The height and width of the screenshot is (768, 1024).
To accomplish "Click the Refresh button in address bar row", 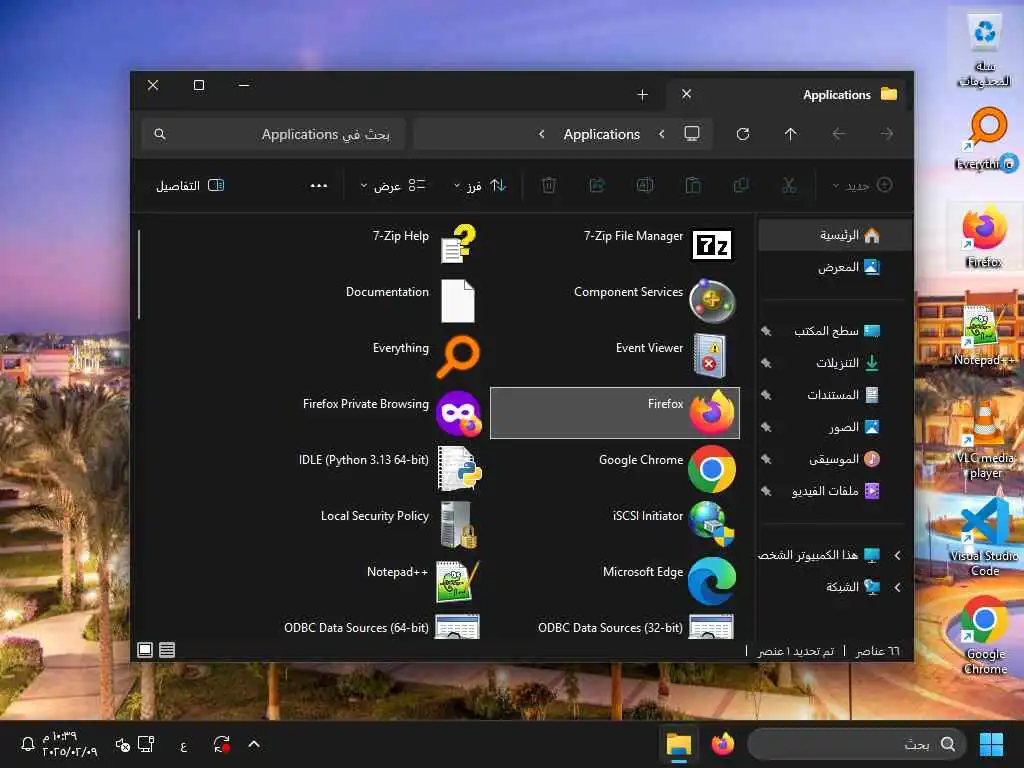I will (743, 134).
